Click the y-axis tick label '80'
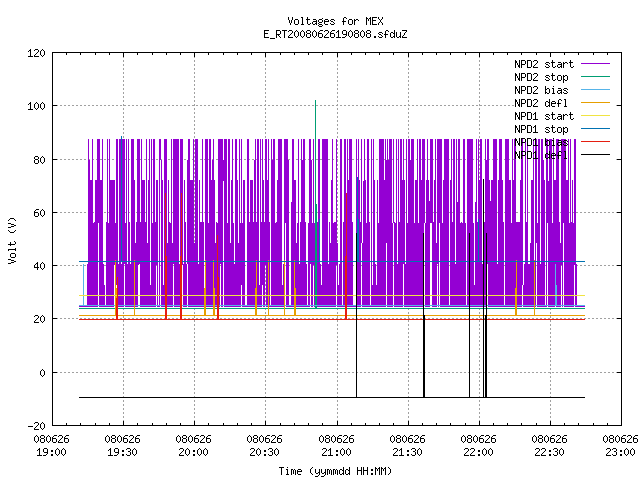 [39, 160]
